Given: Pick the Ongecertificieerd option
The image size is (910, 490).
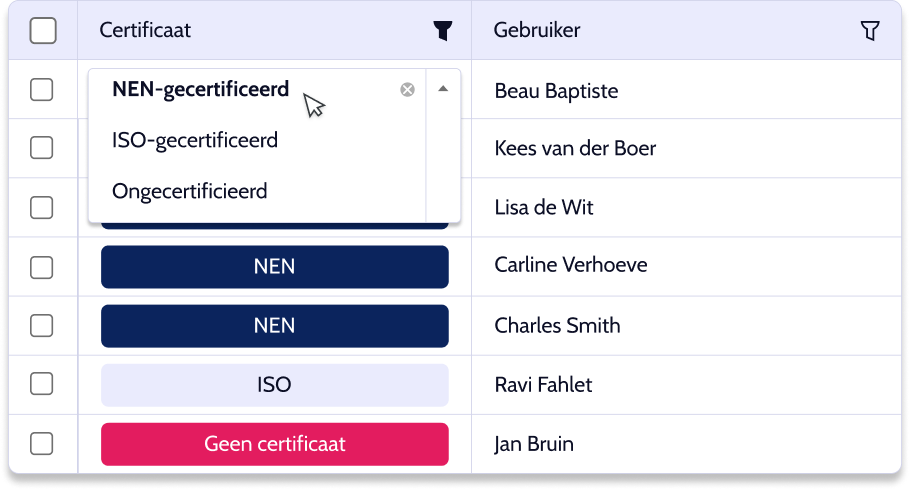Looking at the screenshot, I should [x=190, y=191].
